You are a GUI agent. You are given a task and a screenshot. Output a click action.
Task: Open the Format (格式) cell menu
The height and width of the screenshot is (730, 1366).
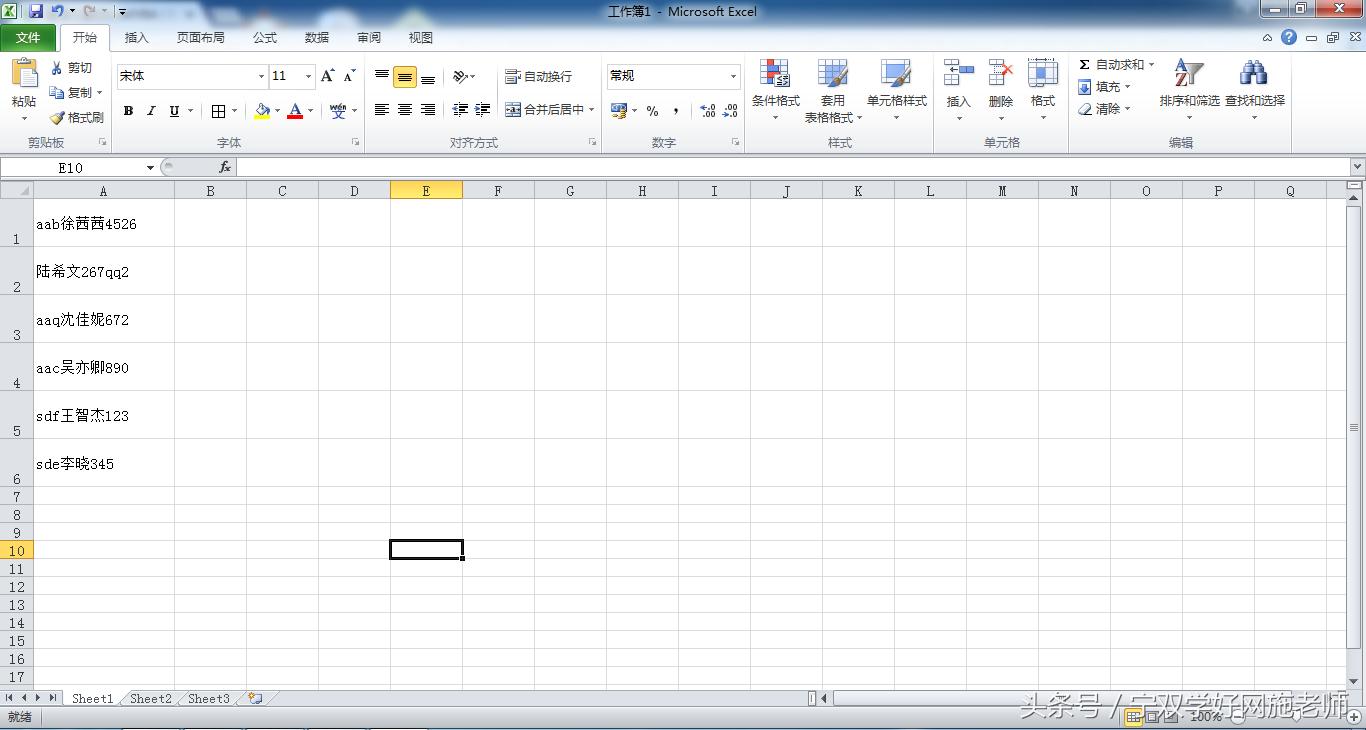coord(1043,88)
